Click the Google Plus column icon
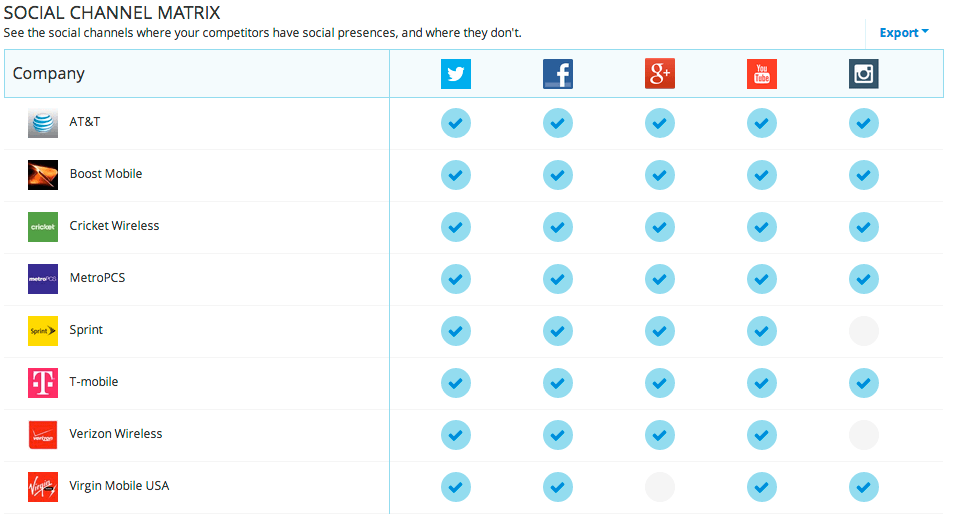This screenshot has height=514, width=958. (660, 74)
